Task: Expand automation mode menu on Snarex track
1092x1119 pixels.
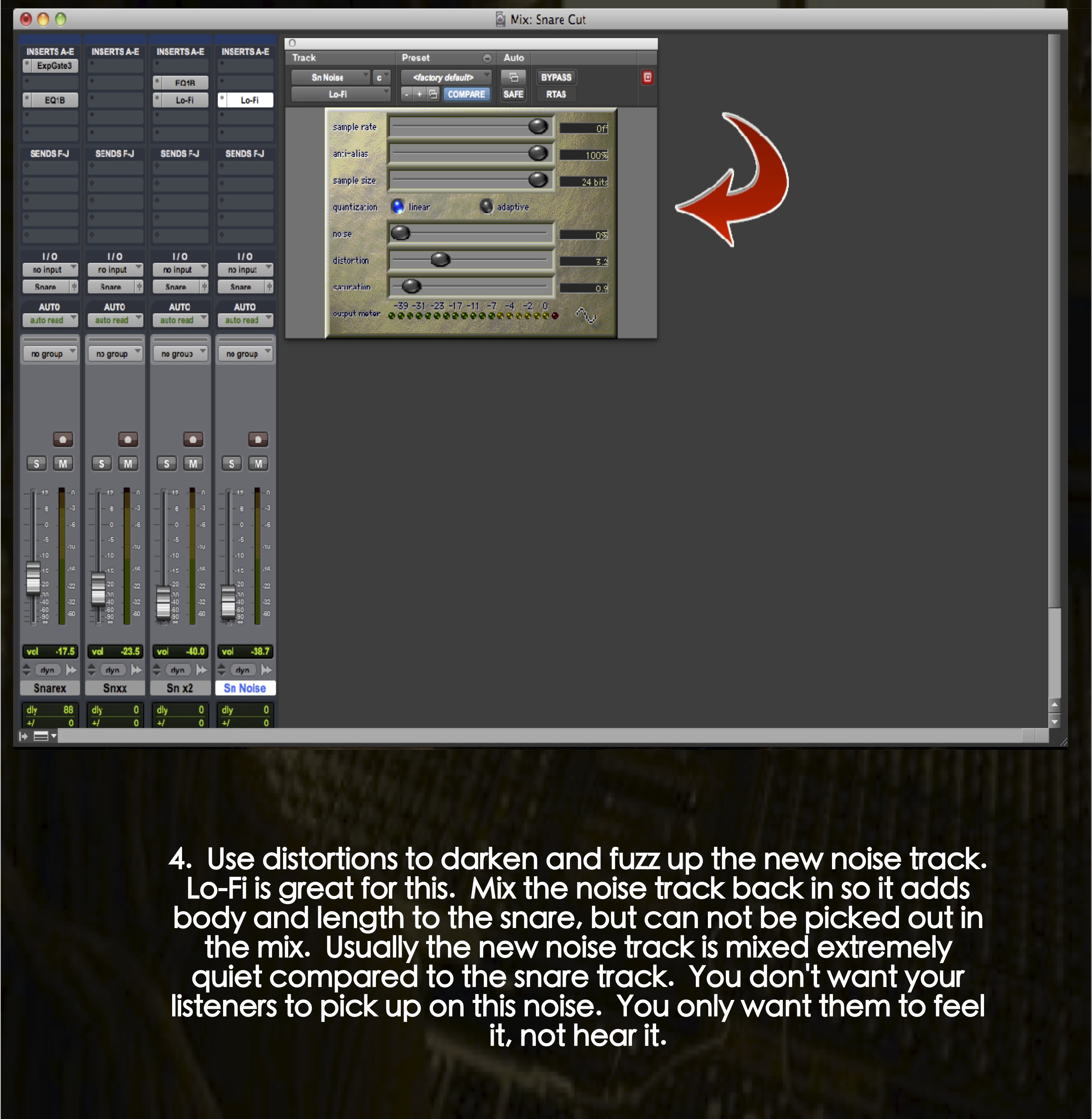Action: 51,320
